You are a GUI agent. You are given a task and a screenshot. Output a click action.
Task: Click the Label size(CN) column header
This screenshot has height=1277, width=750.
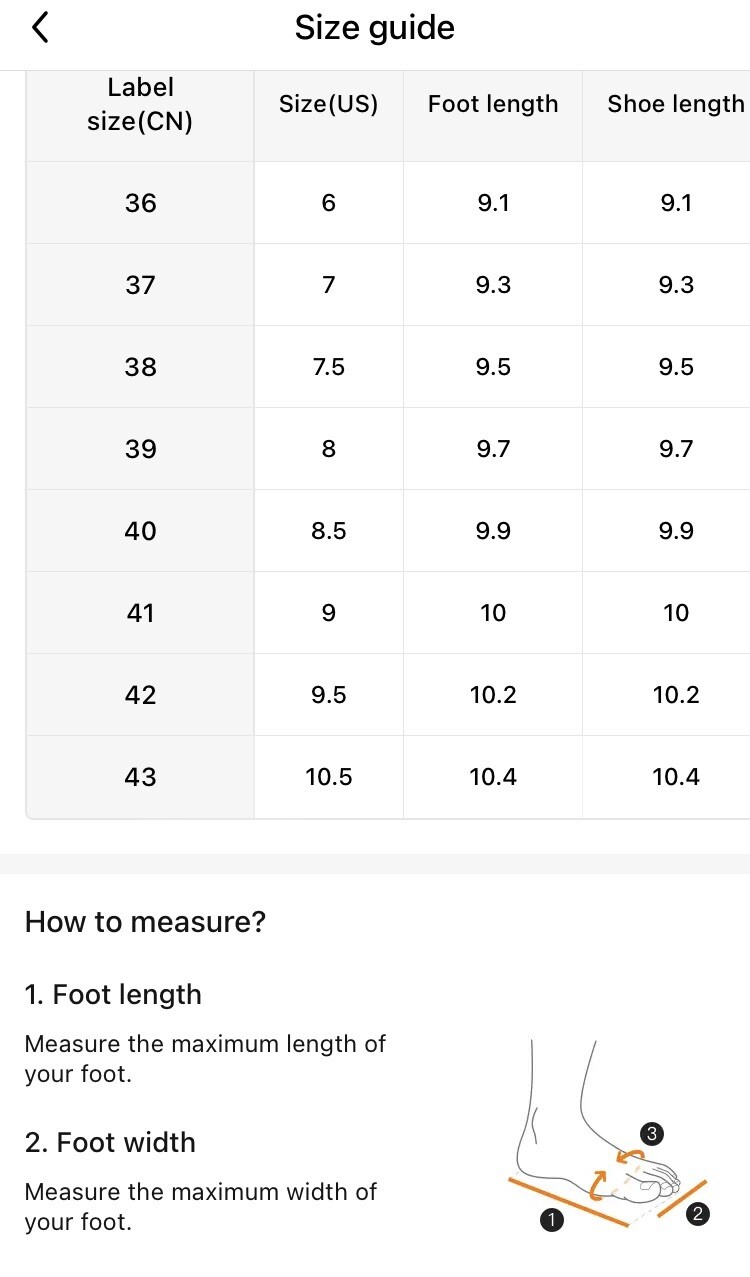click(x=140, y=105)
